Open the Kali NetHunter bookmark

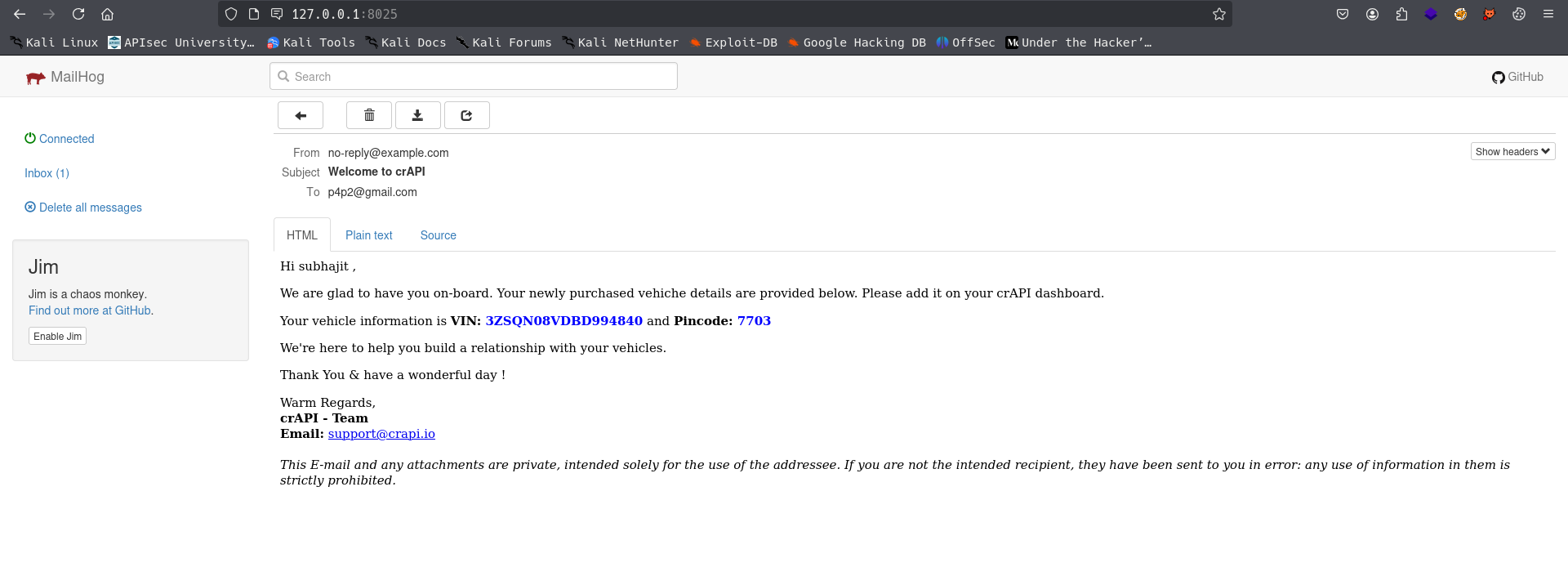621,42
